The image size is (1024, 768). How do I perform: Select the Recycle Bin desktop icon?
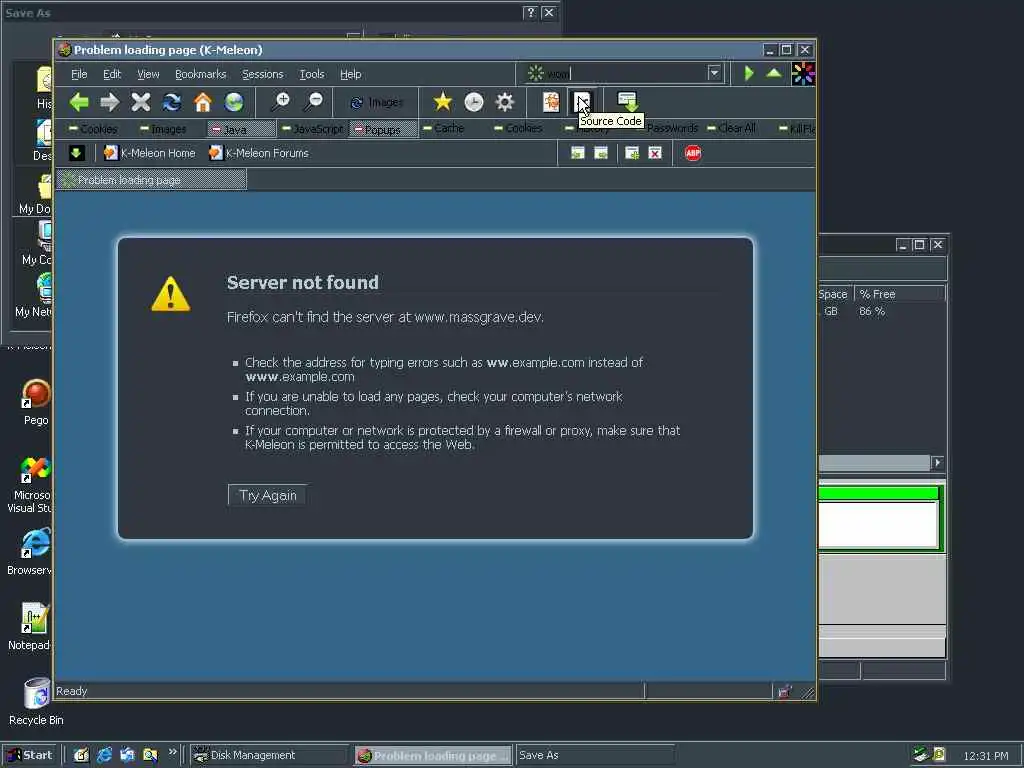click(x=36, y=702)
